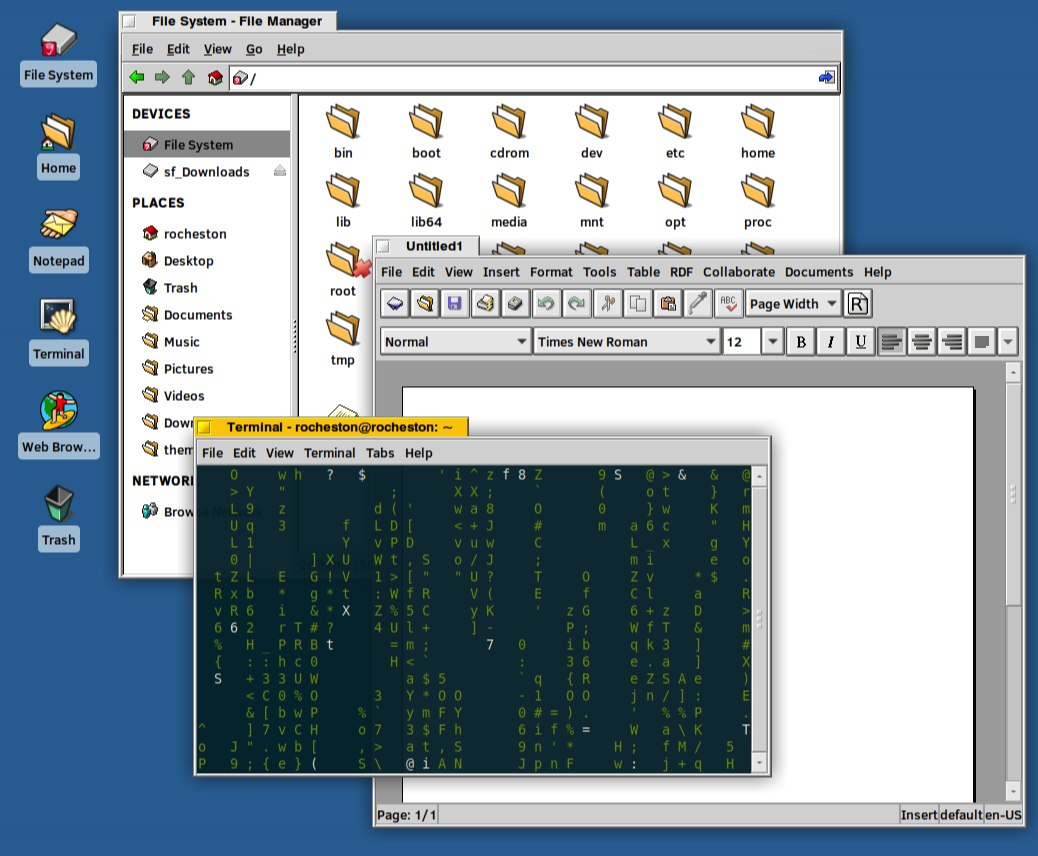This screenshot has height=856, width=1038.
Task: Click the Terminal scrollbar down arrow
Action: click(759, 763)
